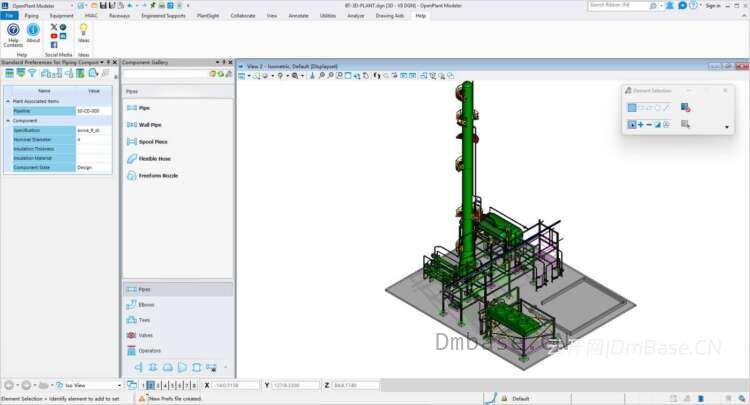Open the X social media link
This screenshot has height=405, width=750.
pos(54,27)
